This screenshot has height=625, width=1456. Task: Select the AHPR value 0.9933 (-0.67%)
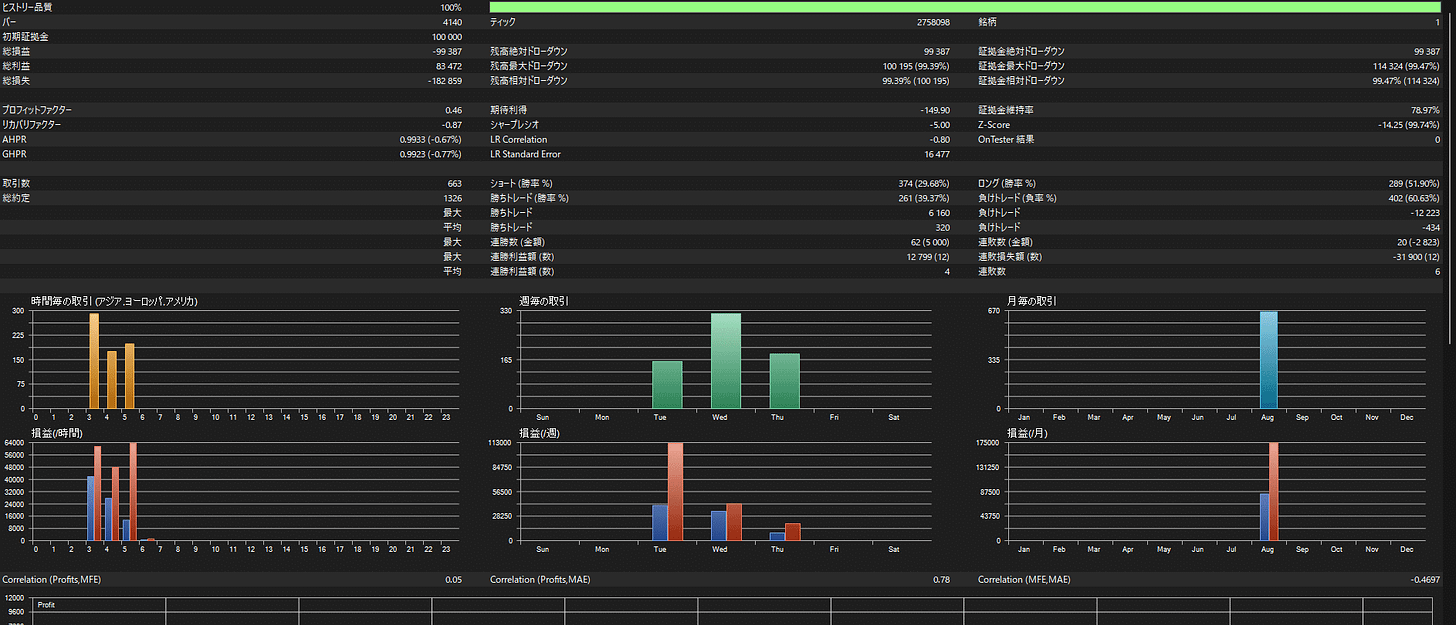point(430,140)
